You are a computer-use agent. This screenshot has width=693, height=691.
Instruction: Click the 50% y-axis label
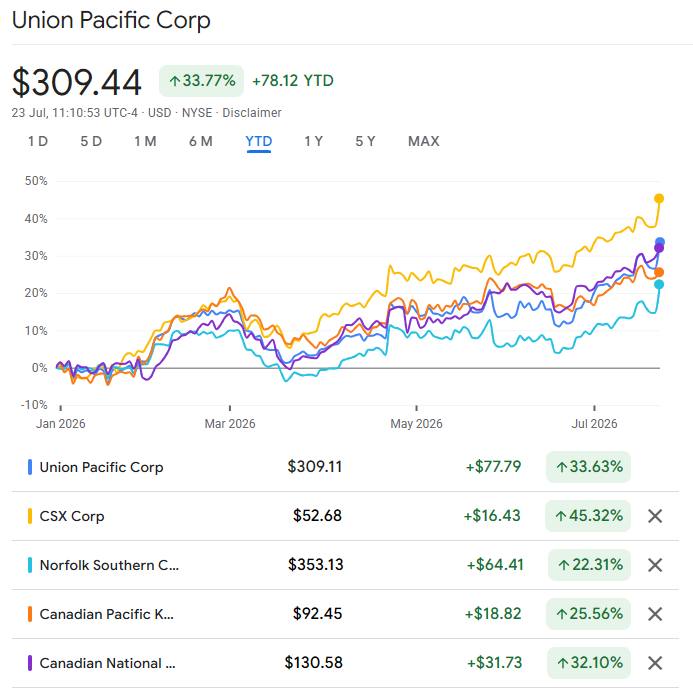[x=36, y=181]
